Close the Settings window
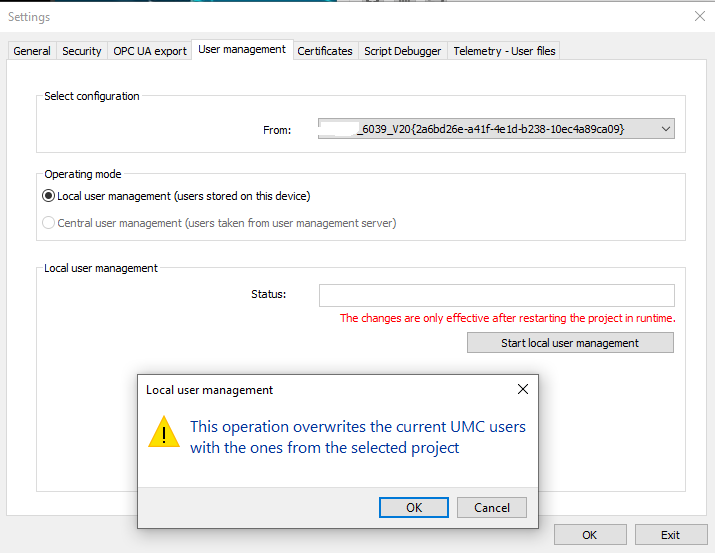The width and height of the screenshot is (715, 553). (x=699, y=16)
